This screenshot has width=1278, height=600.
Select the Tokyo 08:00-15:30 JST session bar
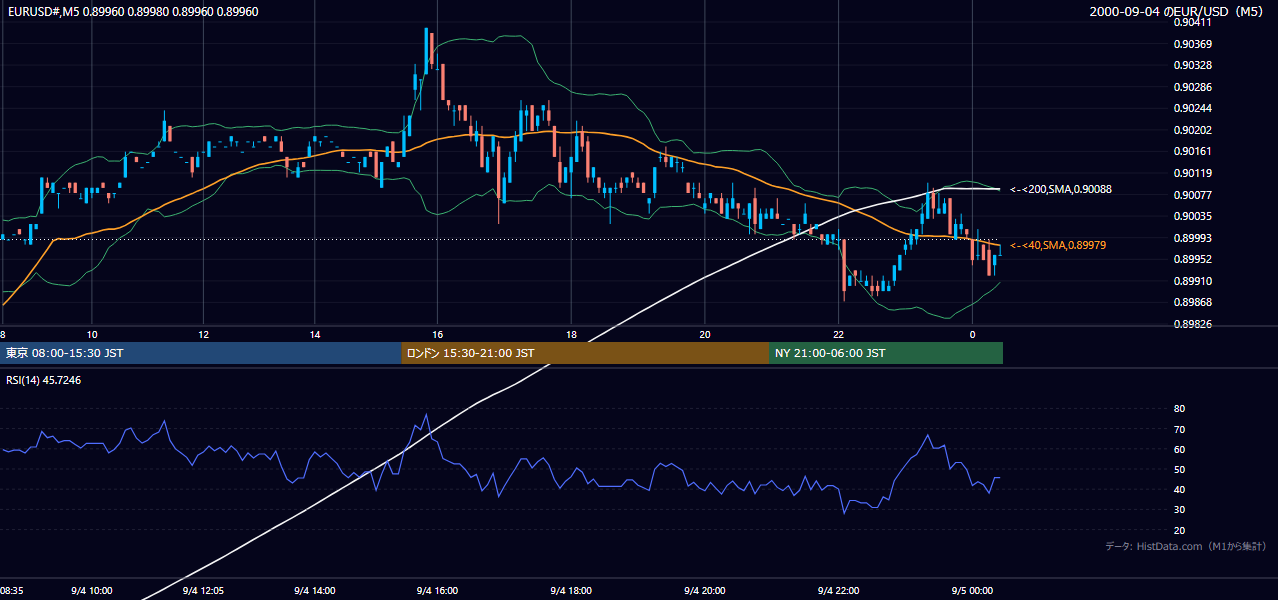pyautogui.click(x=201, y=353)
